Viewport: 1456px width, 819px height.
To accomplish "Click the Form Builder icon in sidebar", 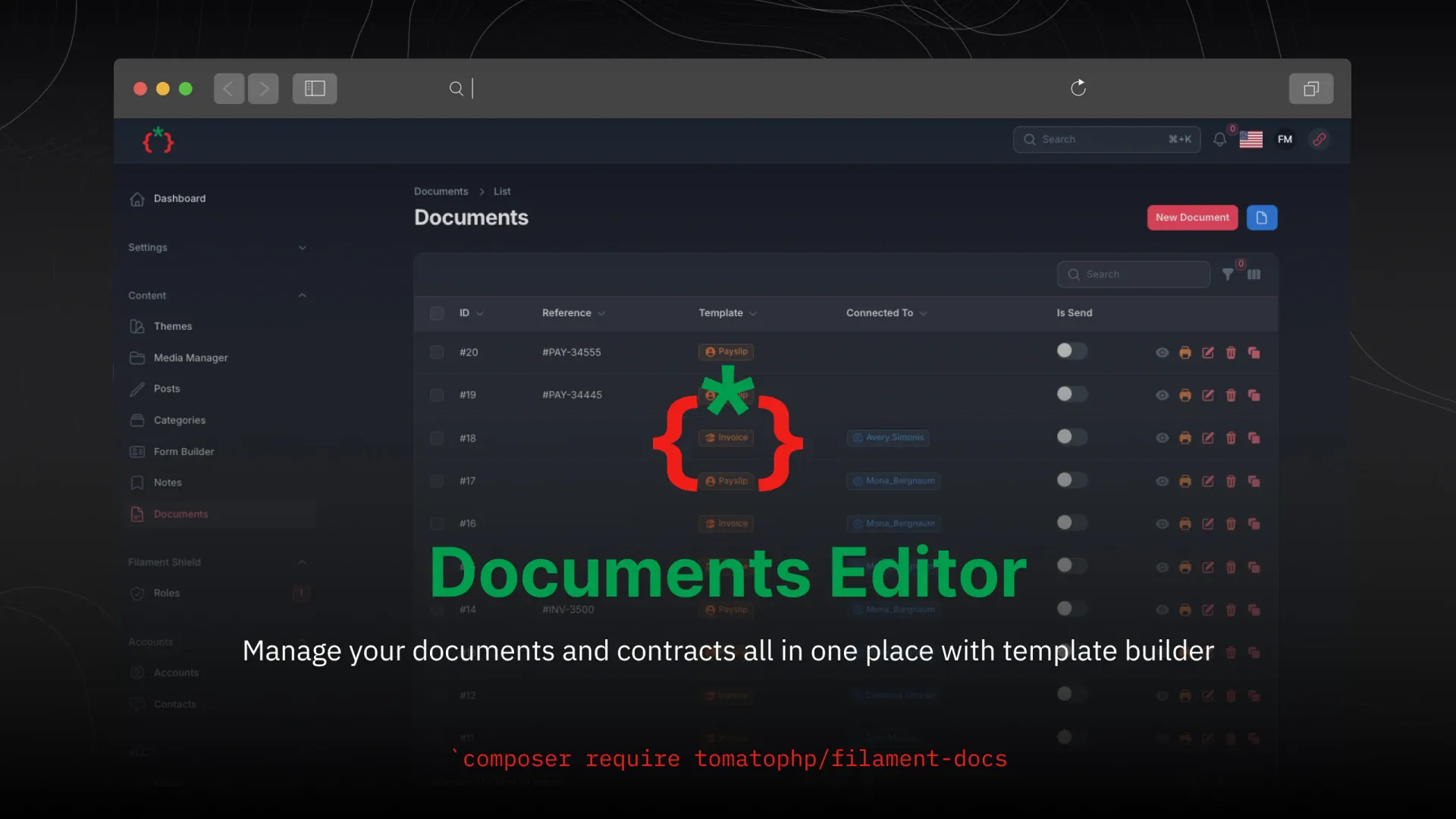I will coord(137,451).
